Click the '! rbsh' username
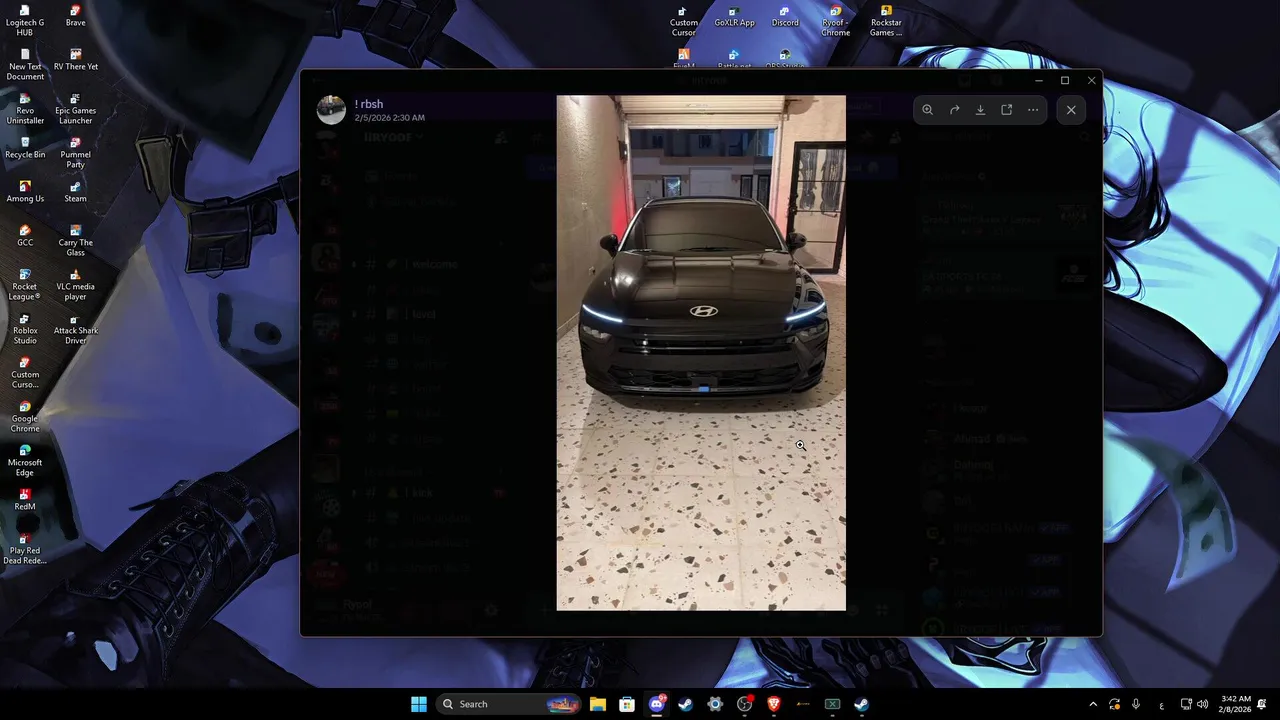1280x720 pixels. [368, 104]
